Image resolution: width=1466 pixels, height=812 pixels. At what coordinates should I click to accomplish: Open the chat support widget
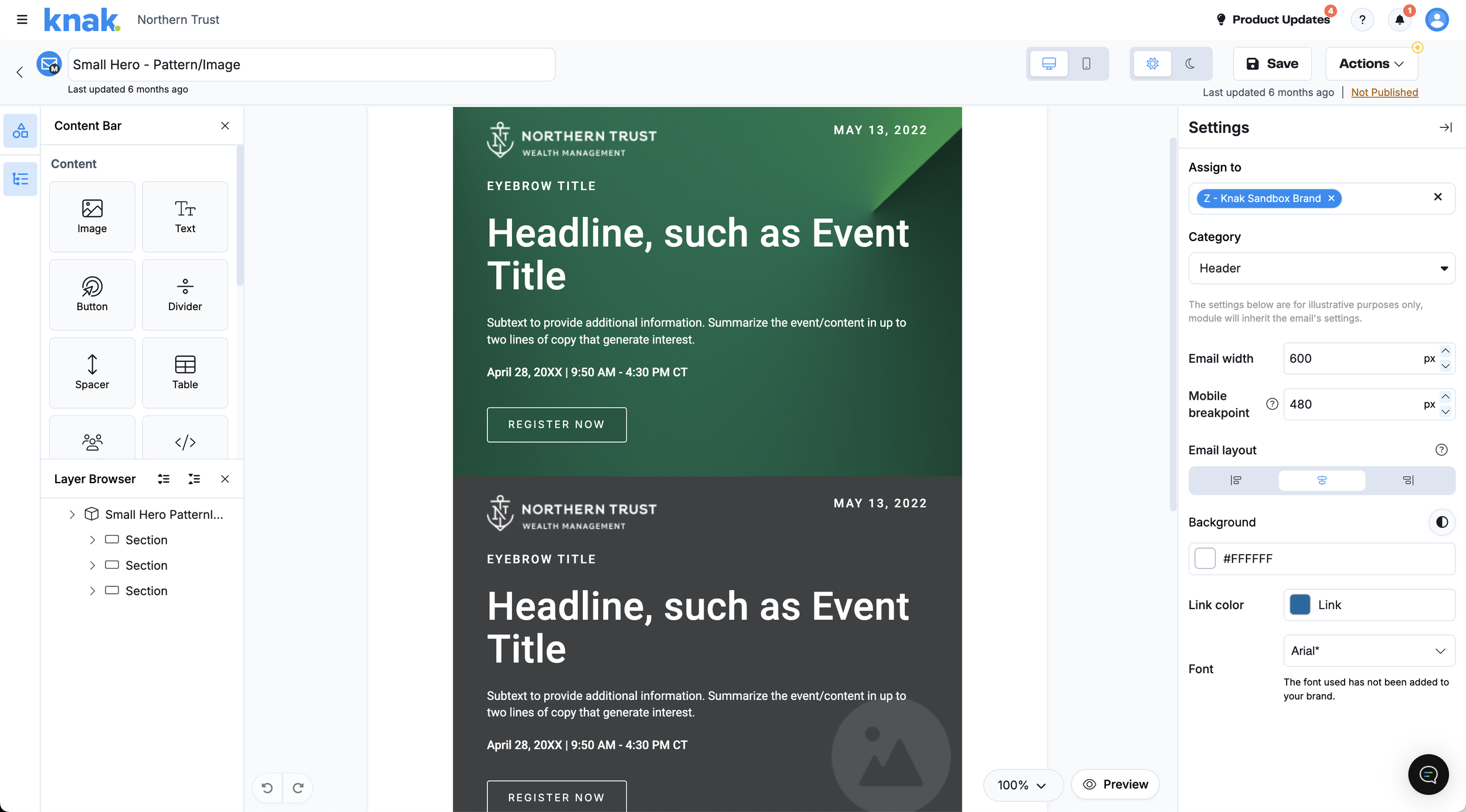coord(1428,774)
